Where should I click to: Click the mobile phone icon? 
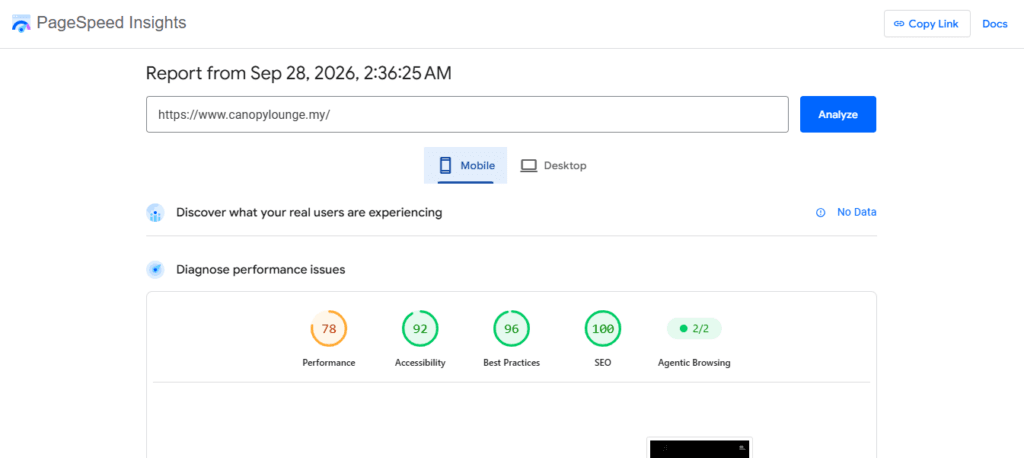445,165
